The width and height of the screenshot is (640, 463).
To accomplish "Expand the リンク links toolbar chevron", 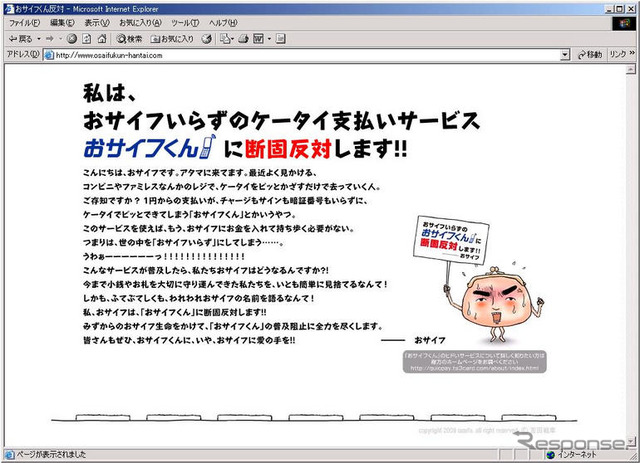I will point(632,53).
